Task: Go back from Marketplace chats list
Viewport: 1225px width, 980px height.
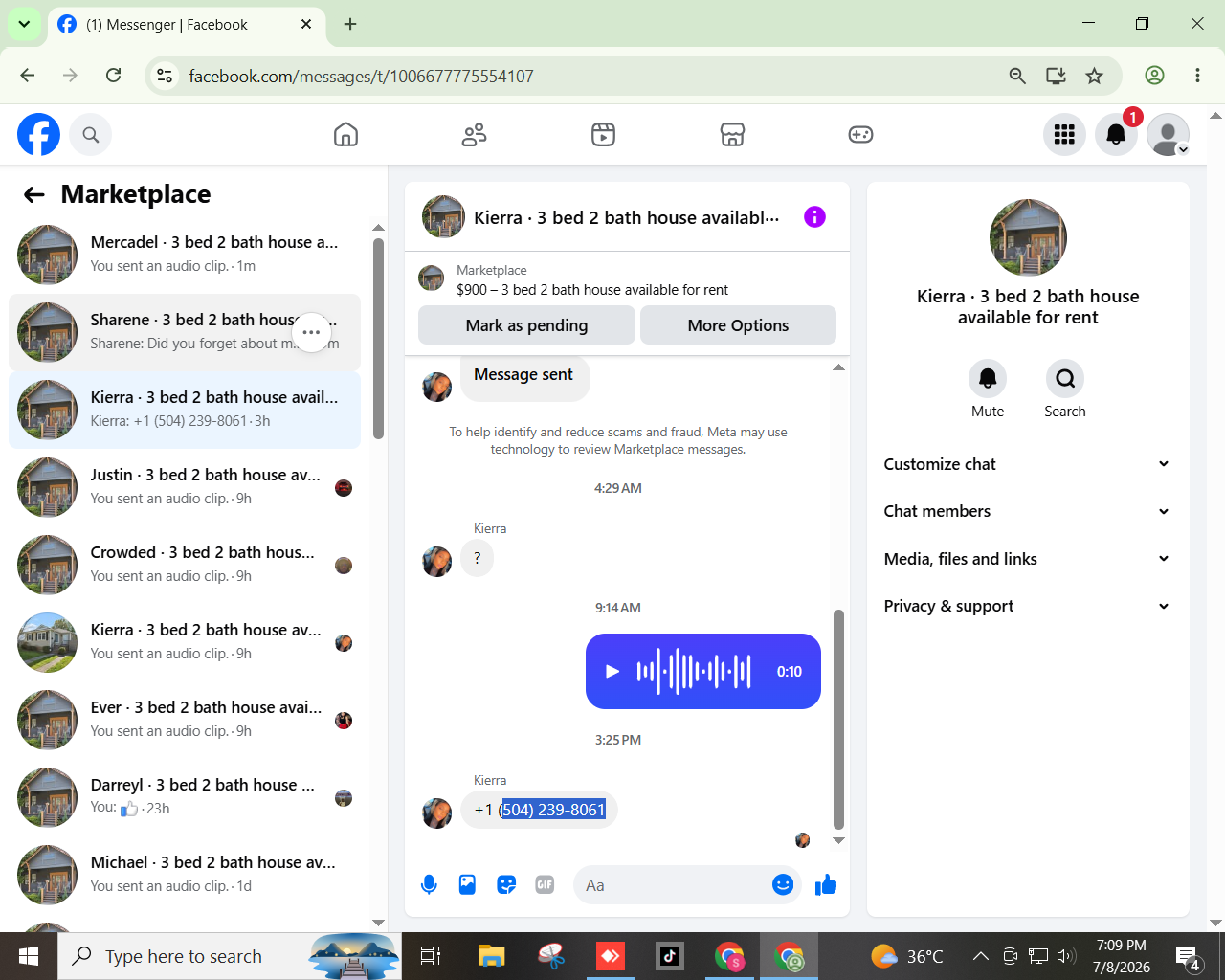Action: click(34, 195)
